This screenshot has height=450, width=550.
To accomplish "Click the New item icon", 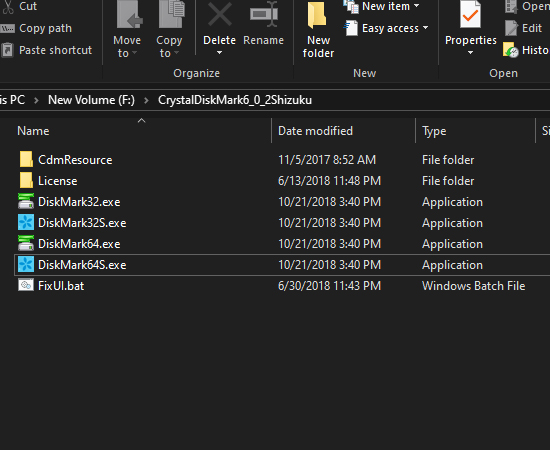I will point(351,7).
